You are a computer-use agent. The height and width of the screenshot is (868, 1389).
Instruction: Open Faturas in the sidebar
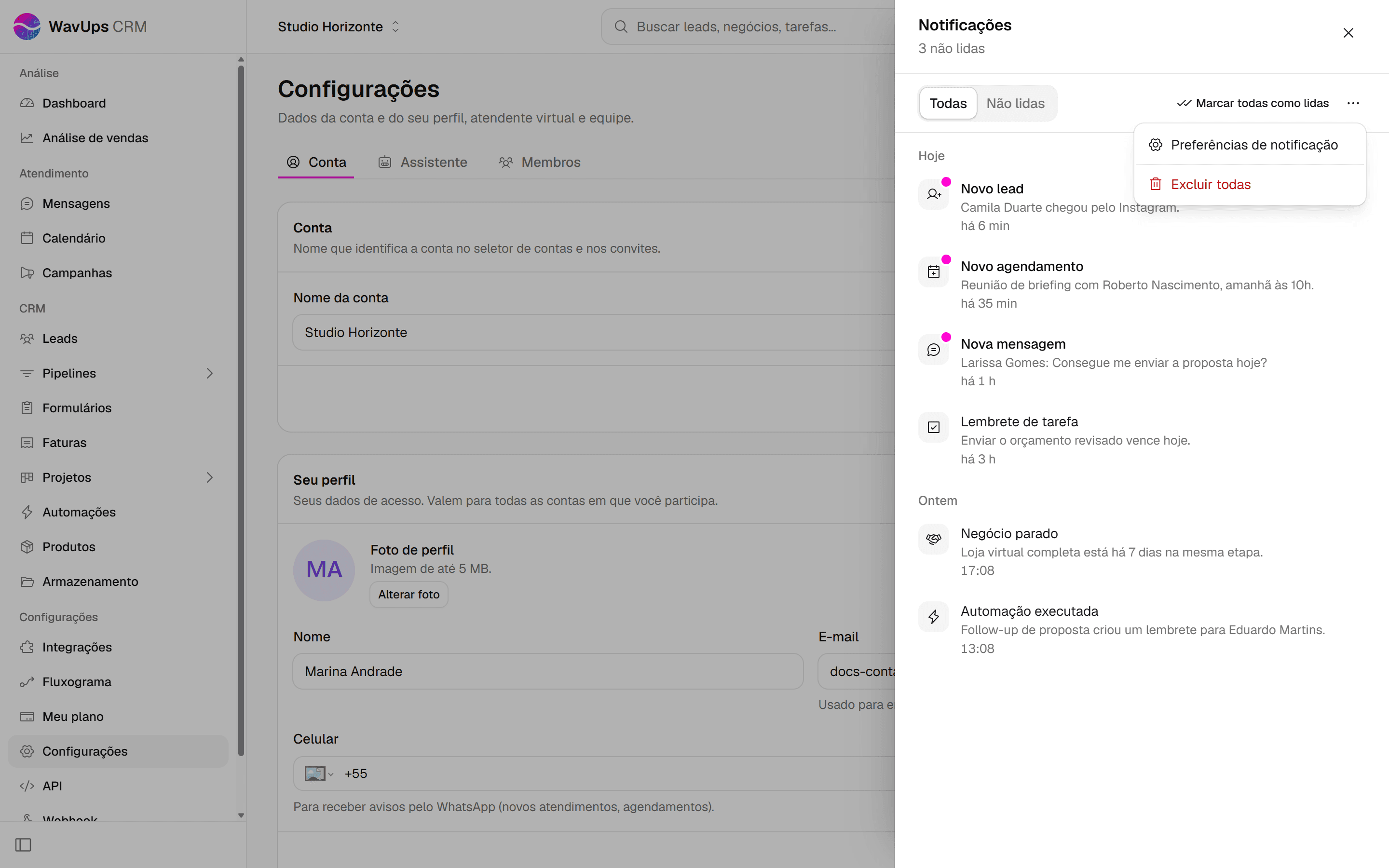(118, 443)
